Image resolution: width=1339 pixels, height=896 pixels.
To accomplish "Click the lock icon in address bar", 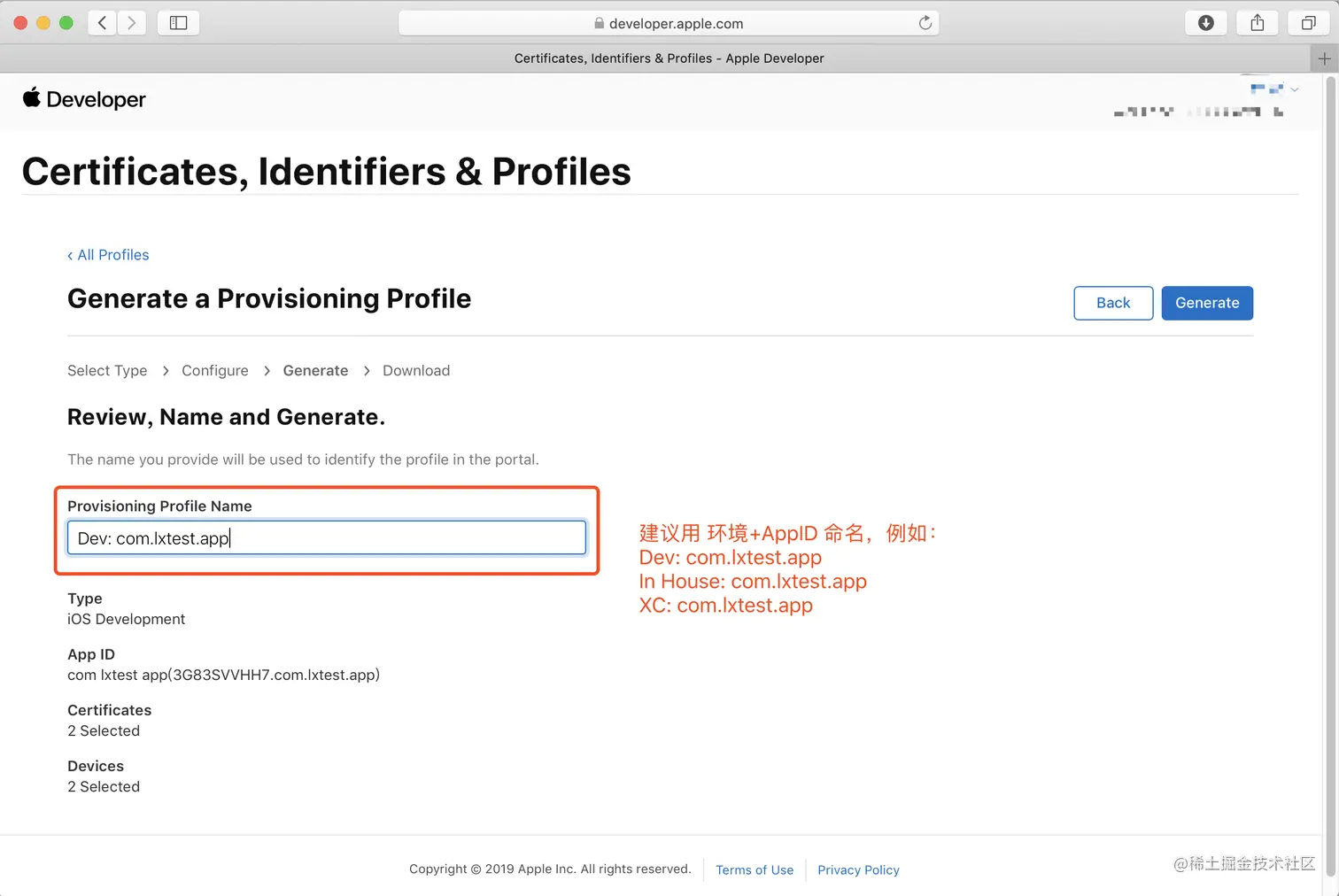I will tap(600, 23).
